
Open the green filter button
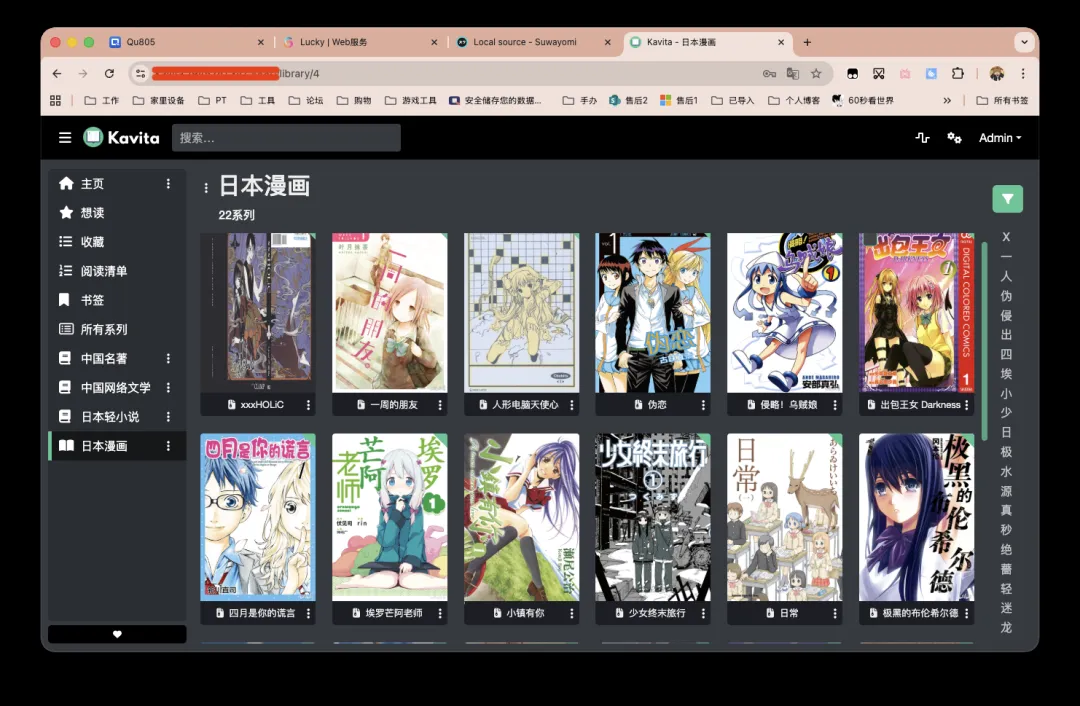(x=1007, y=199)
